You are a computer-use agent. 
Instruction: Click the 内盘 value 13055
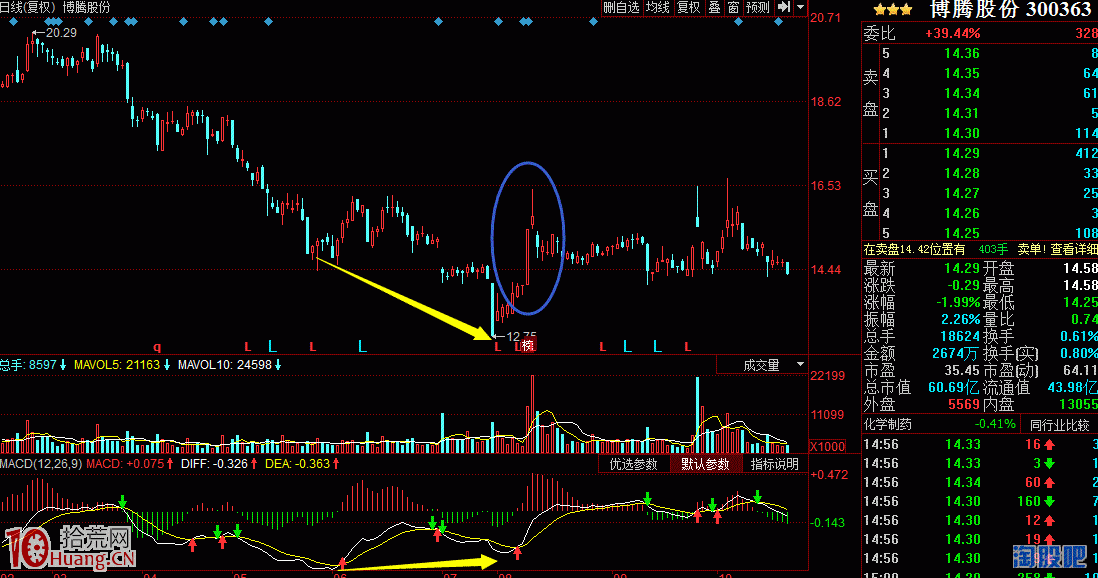point(1078,404)
